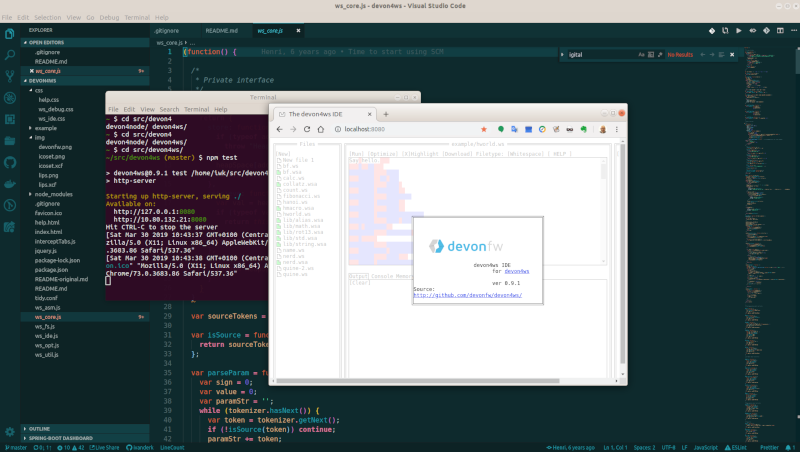Click the orange bookmark star in browser

(484, 130)
